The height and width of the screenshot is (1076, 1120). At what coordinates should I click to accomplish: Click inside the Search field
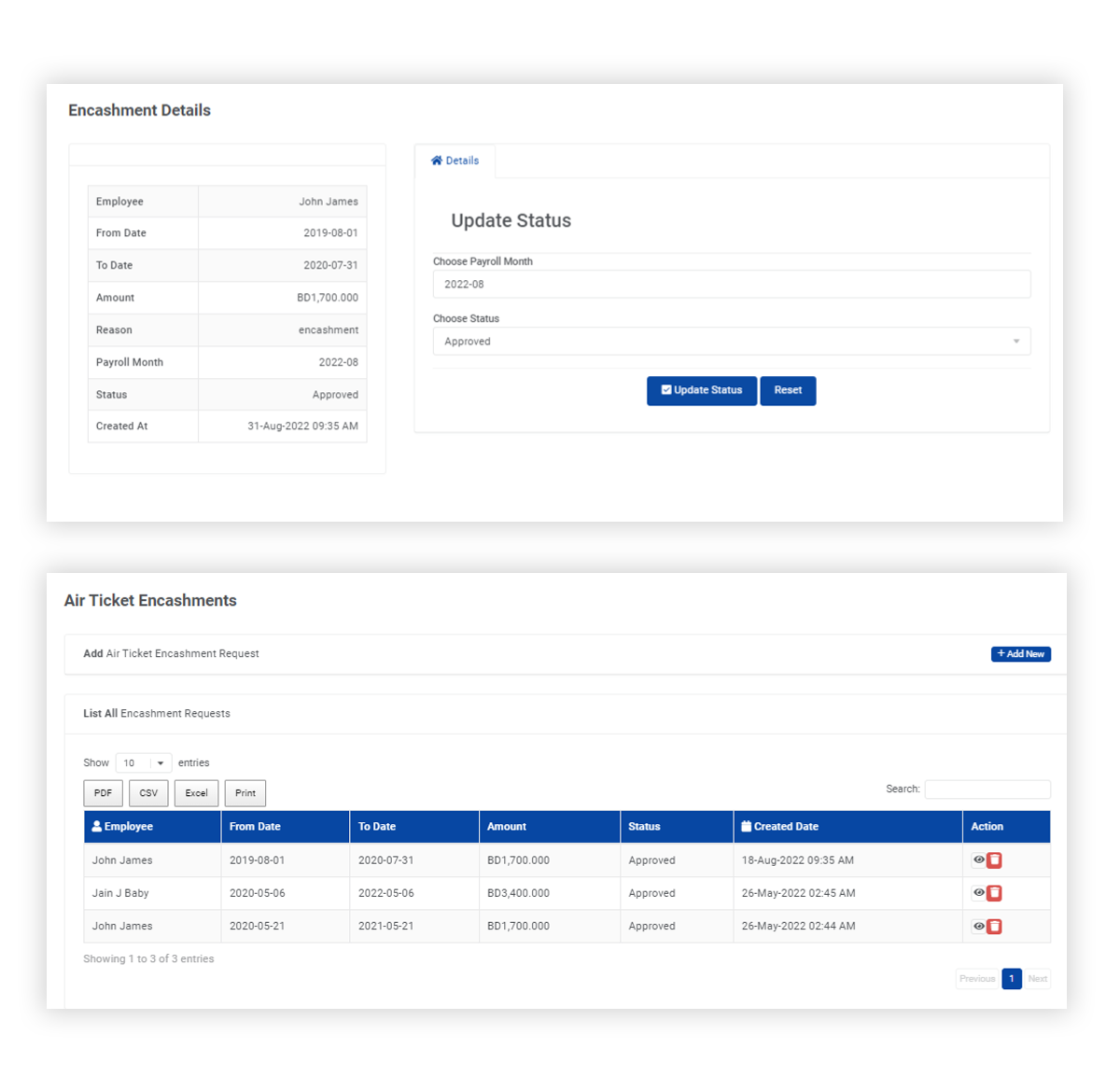coord(987,789)
